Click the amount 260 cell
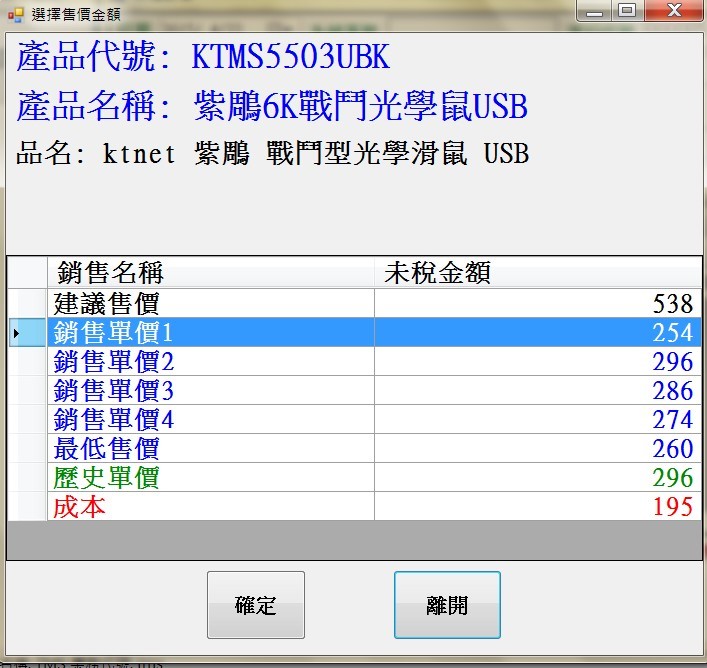 (x=538, y=448)
